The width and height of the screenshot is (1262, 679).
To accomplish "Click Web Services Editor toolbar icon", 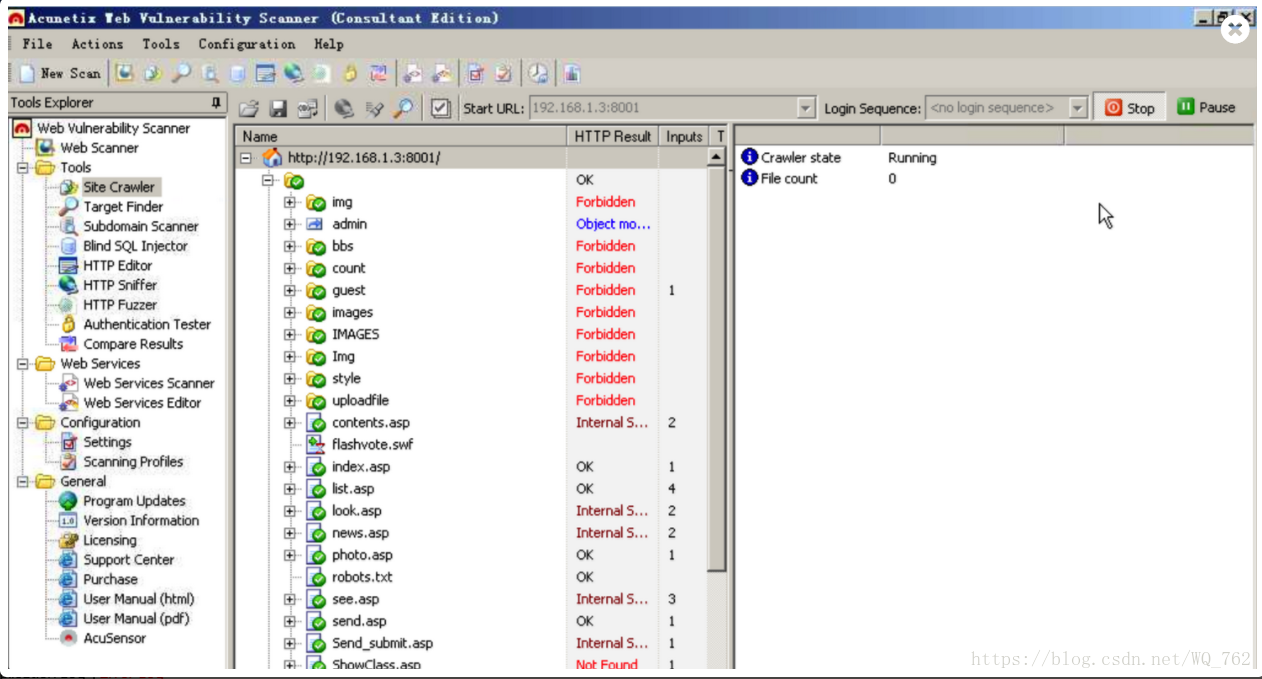I will [441, 73].
